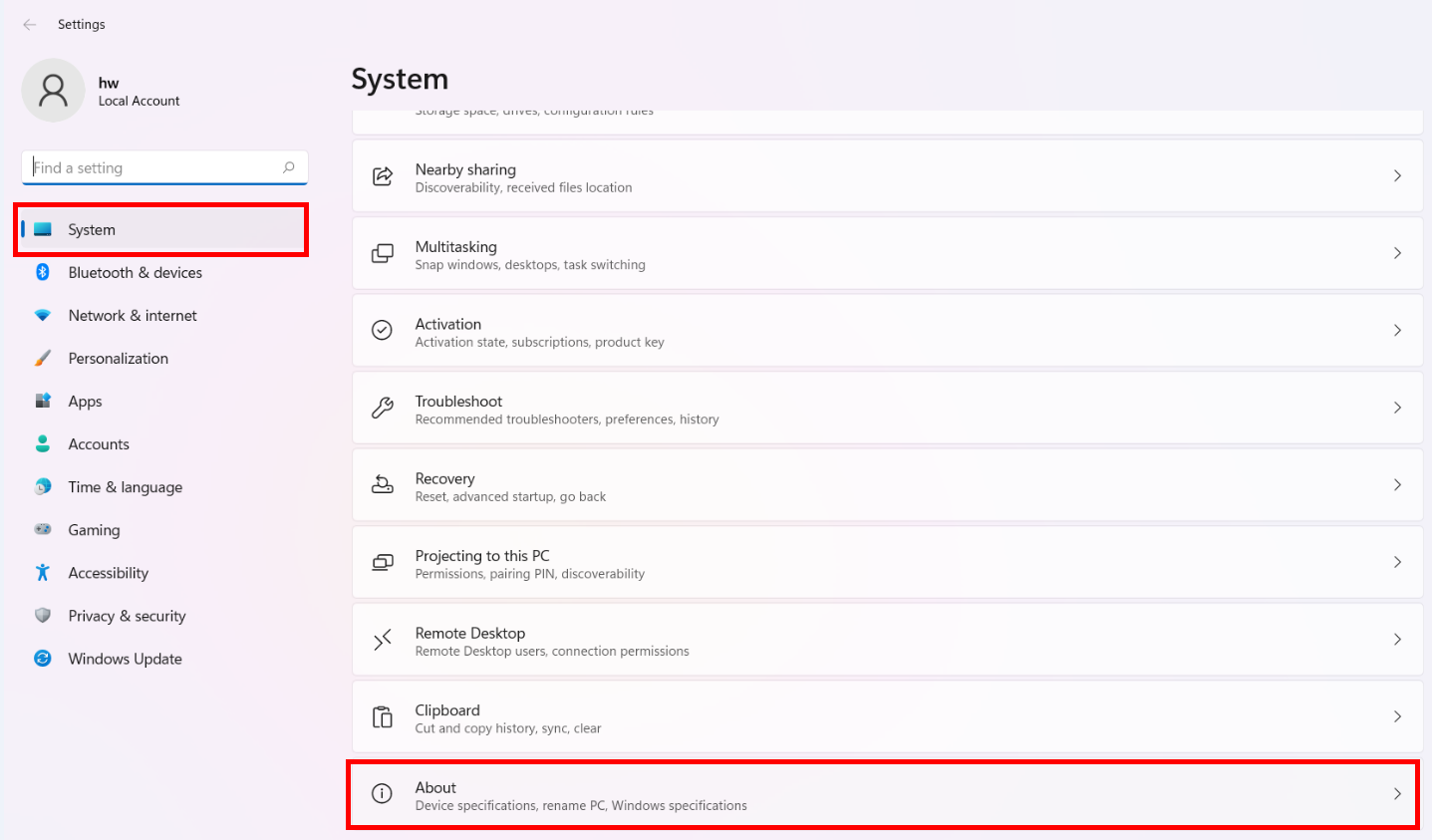1432x840 pixels.
Task: Select Network & internet in sidebar
Action: (x=133, y=315)
